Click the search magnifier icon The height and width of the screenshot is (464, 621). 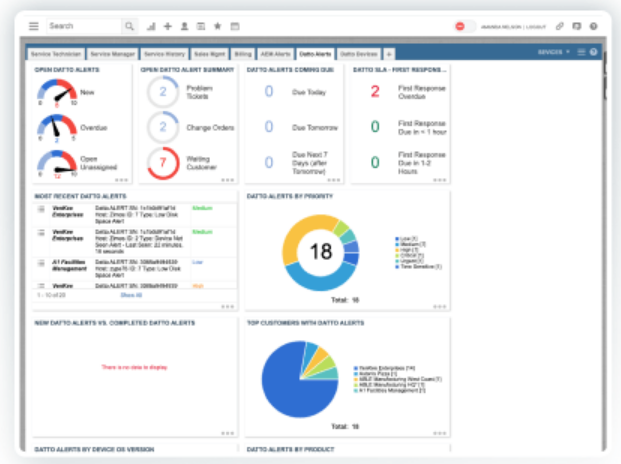coord(130,27)
